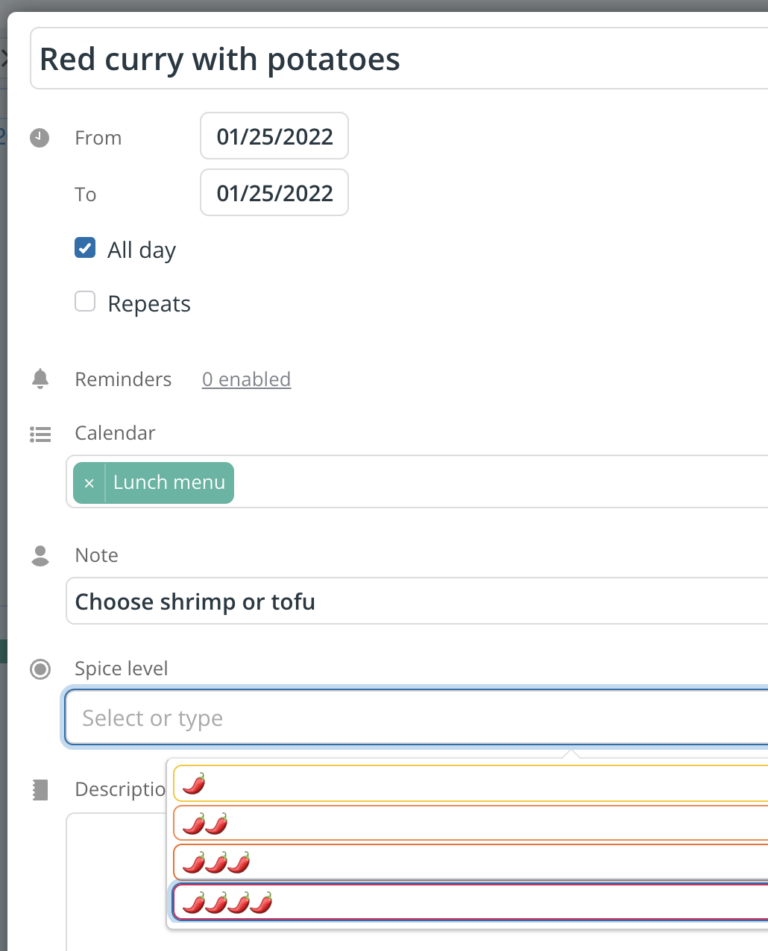The image size is (768, 951).
Task: Toggle All day off for this event
Action: [x=85, y=247]
